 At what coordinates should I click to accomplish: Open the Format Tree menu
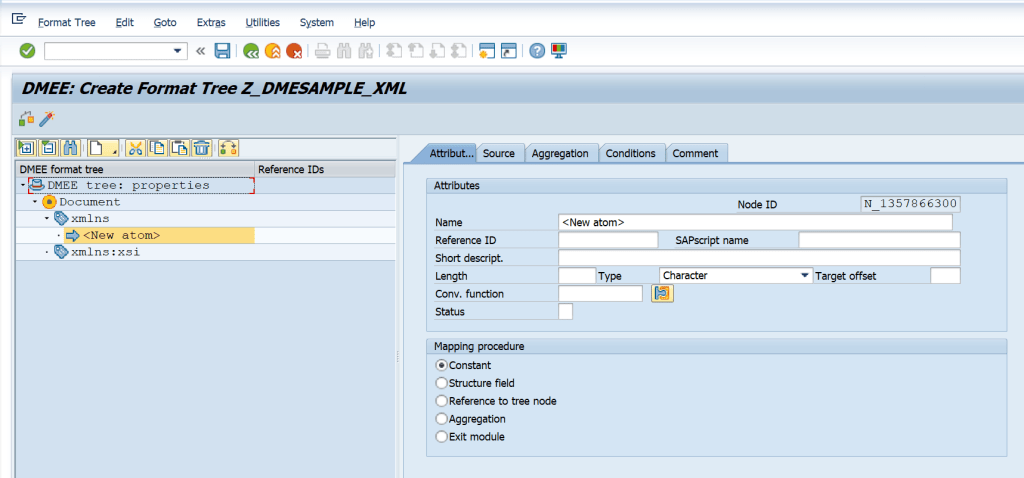coord(67,22)
